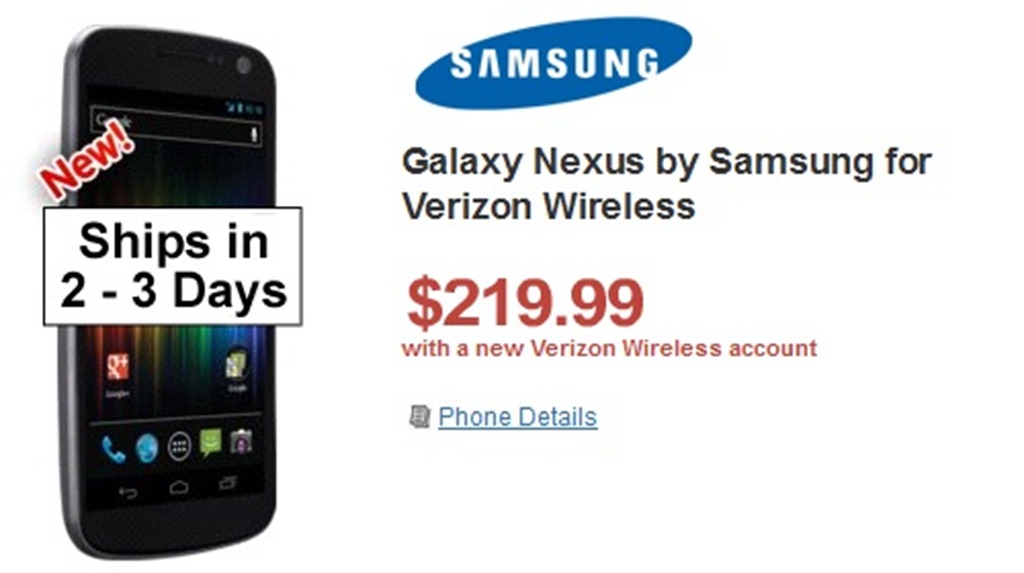This screenshot has height=573, width=1024.
Task: Tap the microphone icon in search bar
Action: (x=254, y=135)
